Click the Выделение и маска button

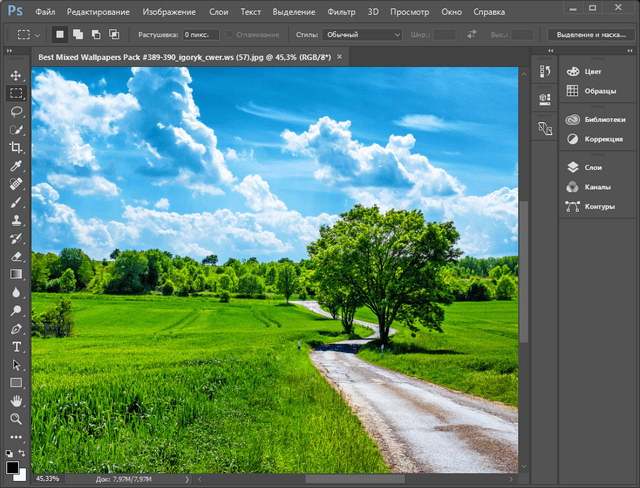coord(590,34)
